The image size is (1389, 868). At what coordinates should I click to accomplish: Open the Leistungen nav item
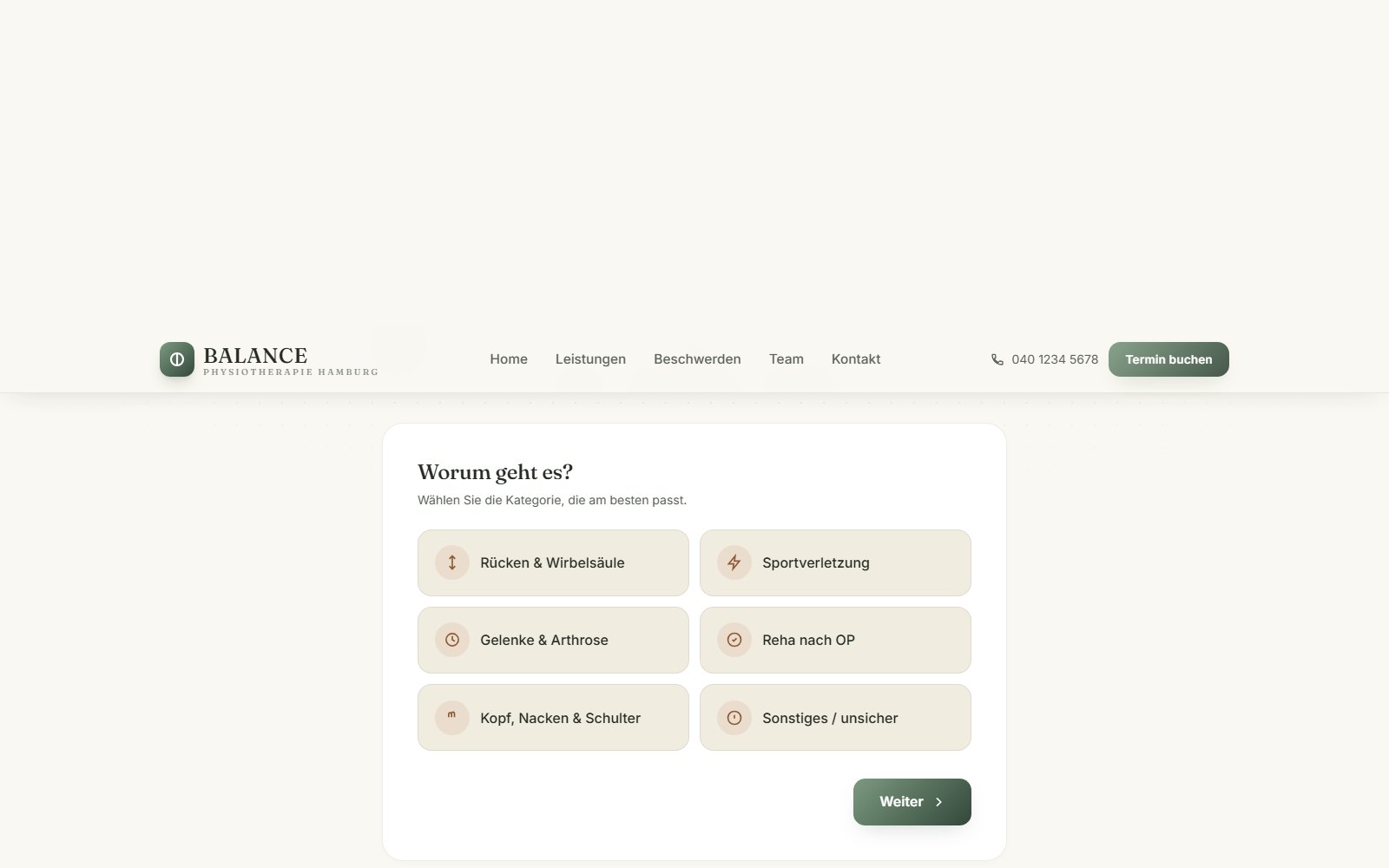(x=590, y=359)
